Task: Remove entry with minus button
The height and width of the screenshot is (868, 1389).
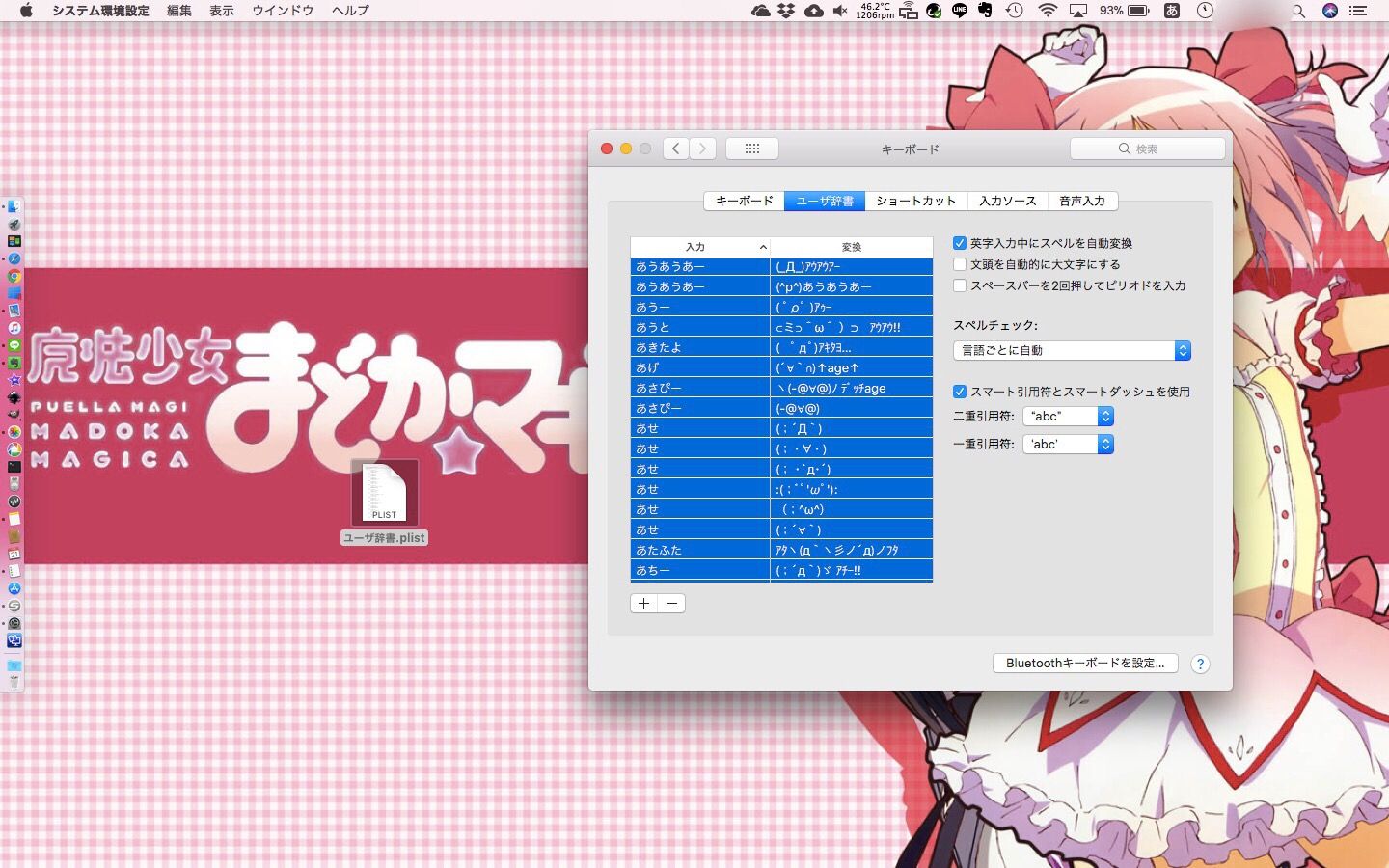Action: (x=671, y=603)
